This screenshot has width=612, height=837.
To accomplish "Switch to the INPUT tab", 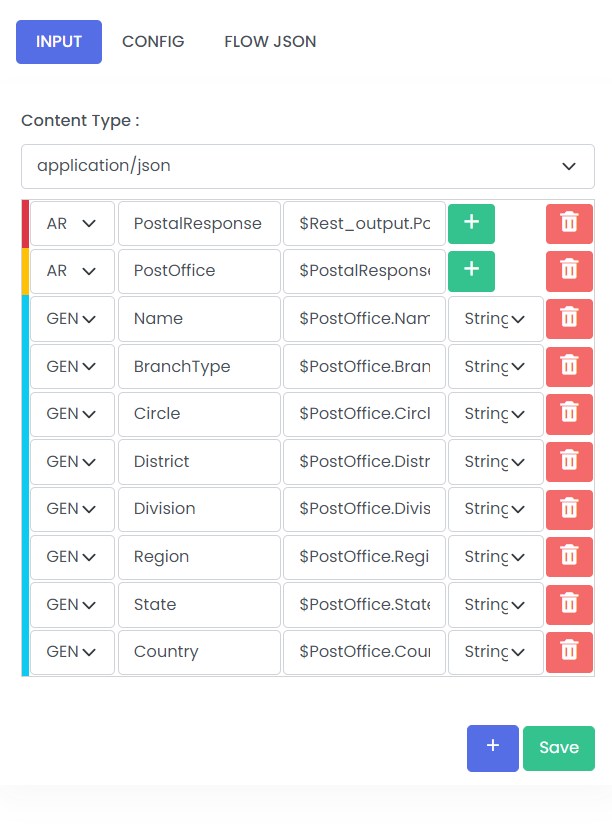I will 59,42.
